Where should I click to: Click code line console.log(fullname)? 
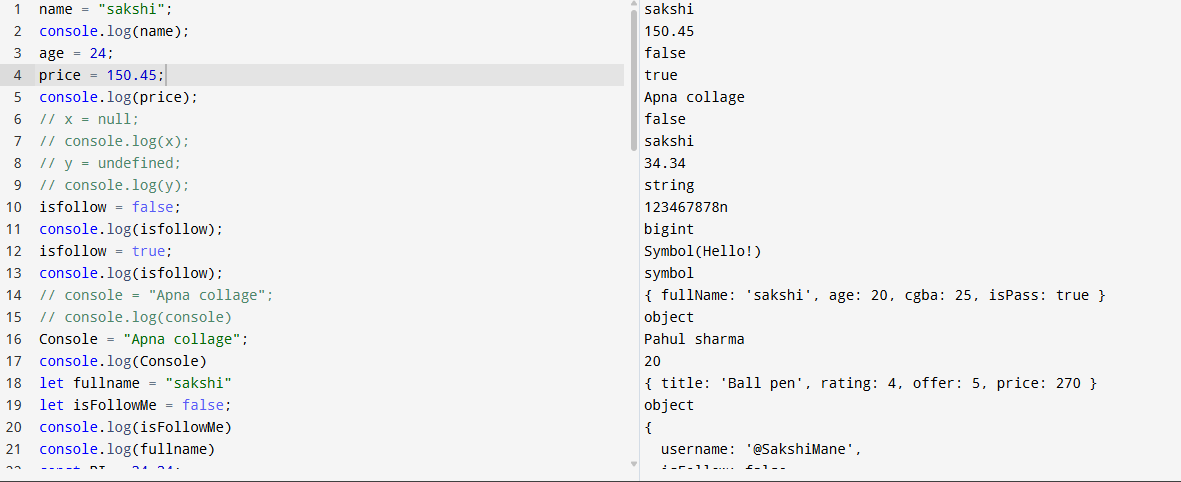click(127, 449)
